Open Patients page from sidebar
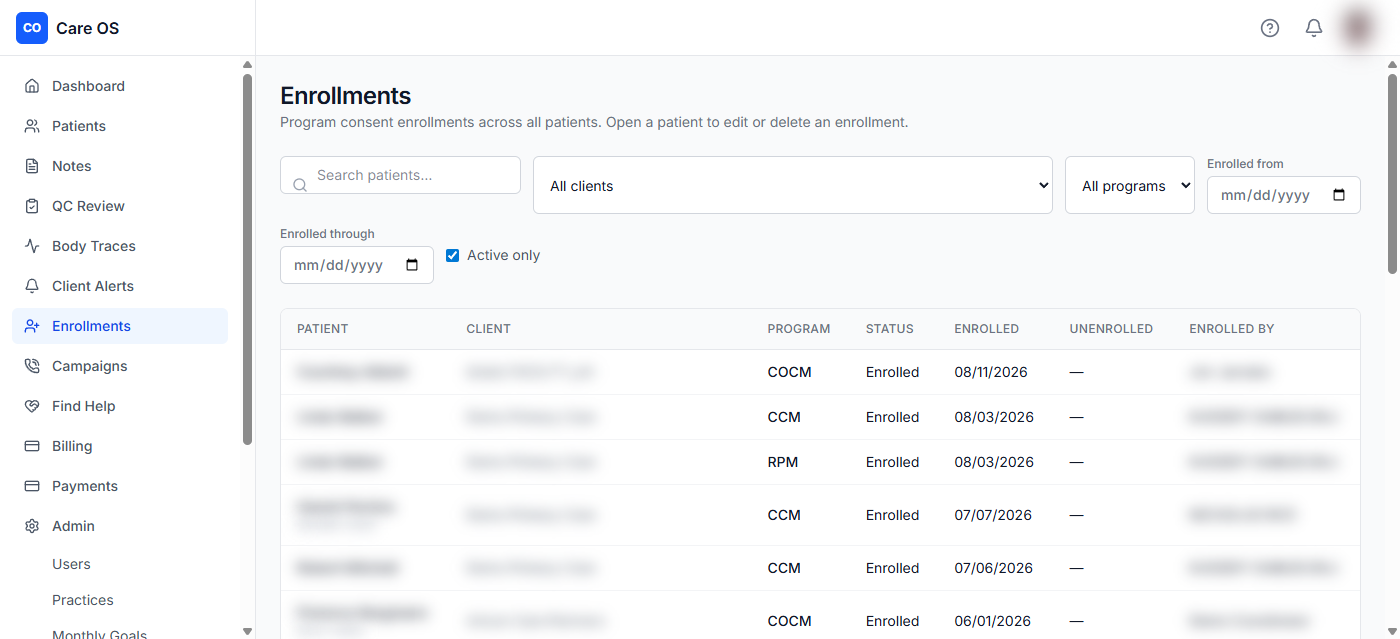 120,126
